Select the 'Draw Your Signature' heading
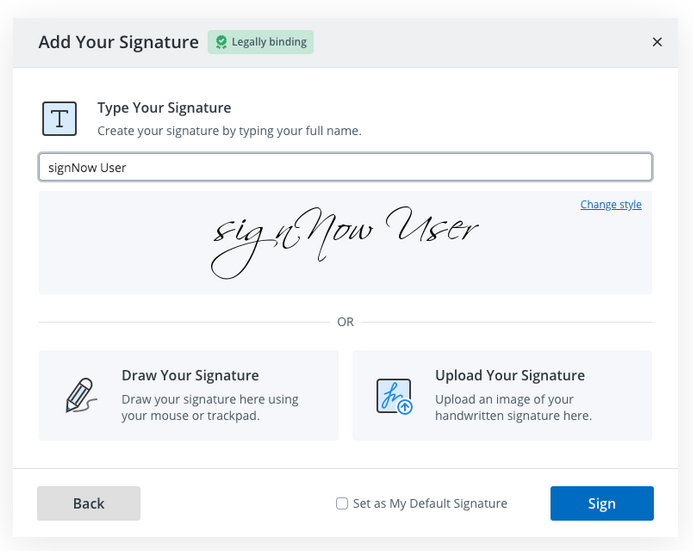The width and height of the screenshot is (693, 551). tap(190, 376)
